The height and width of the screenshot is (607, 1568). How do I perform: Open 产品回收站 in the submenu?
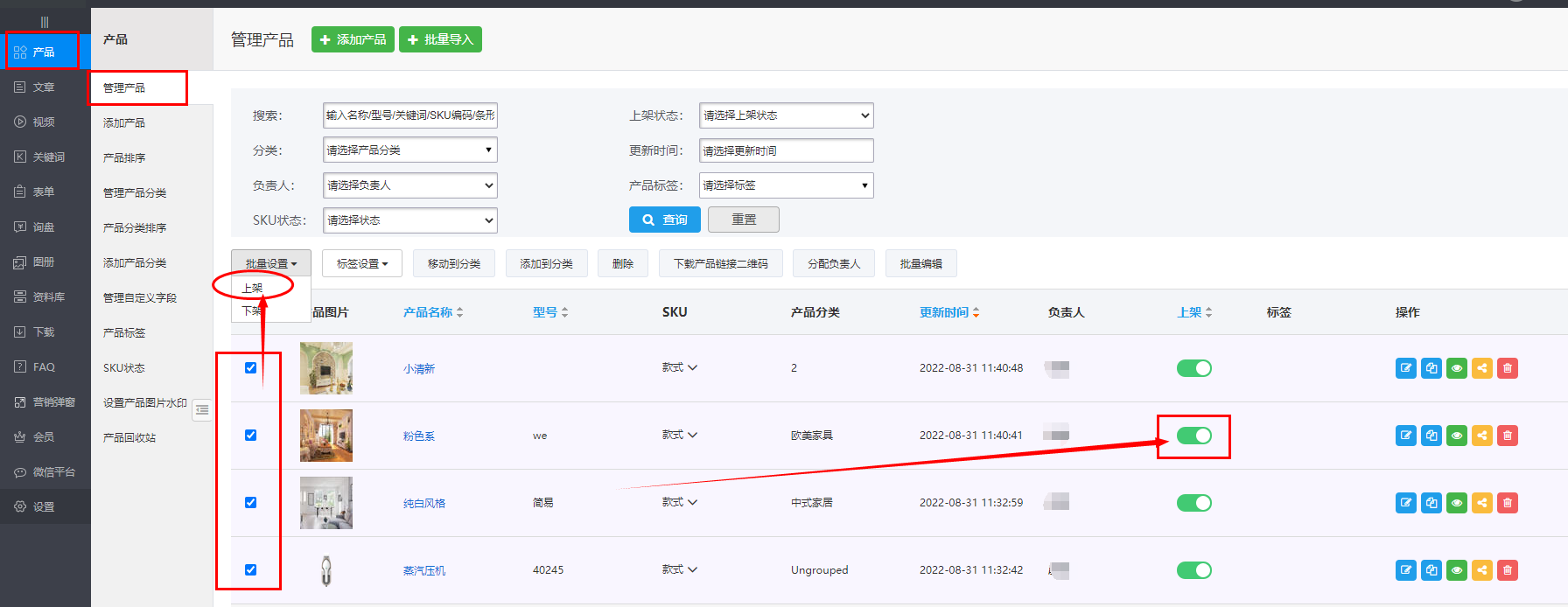pos(129,438)
